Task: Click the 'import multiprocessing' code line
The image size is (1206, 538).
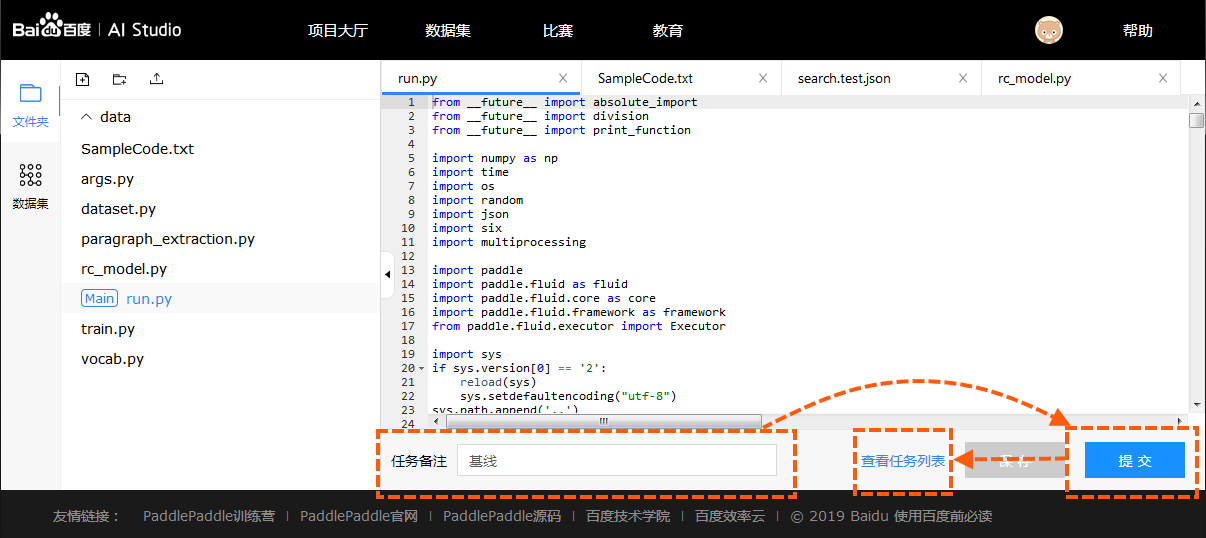Action: [509, 242]
